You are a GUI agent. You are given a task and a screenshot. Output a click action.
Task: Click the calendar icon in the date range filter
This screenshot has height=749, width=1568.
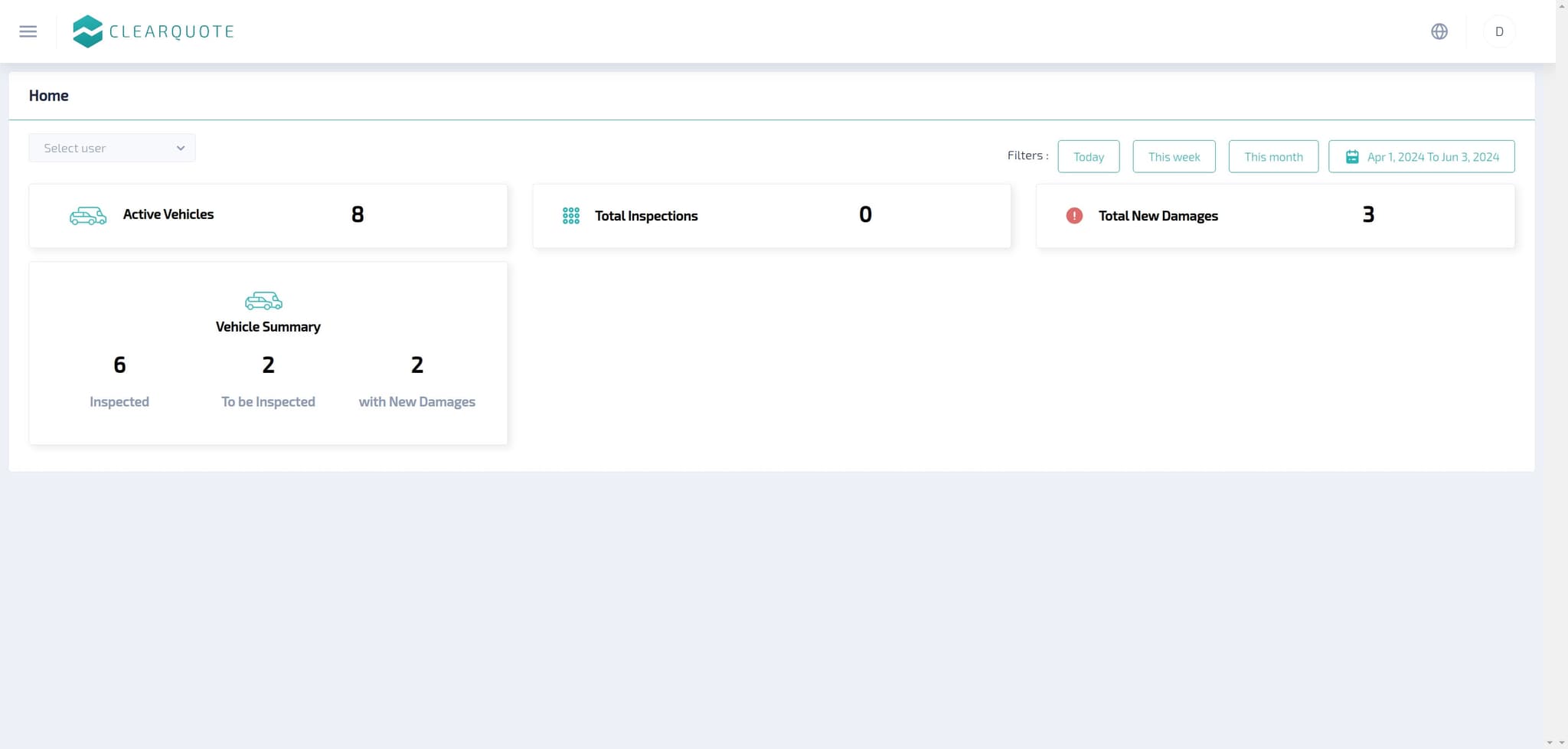[1352, 155]
